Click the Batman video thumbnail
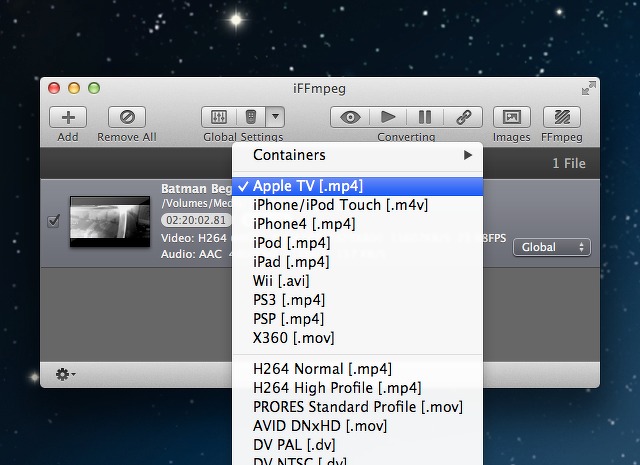 coord(110,221)
